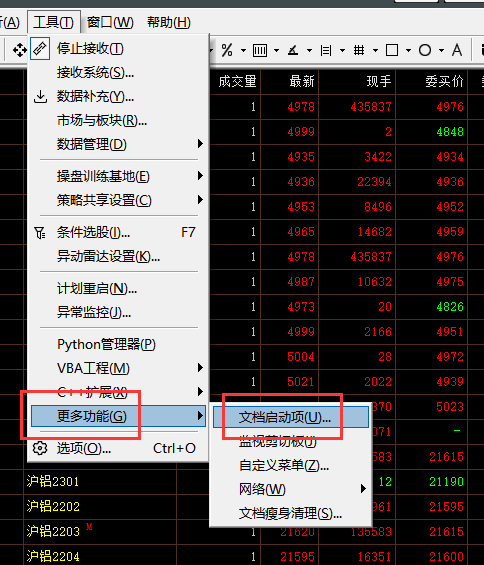
Task: Select the percent drawing tool icon
Action: click(227, 50)
